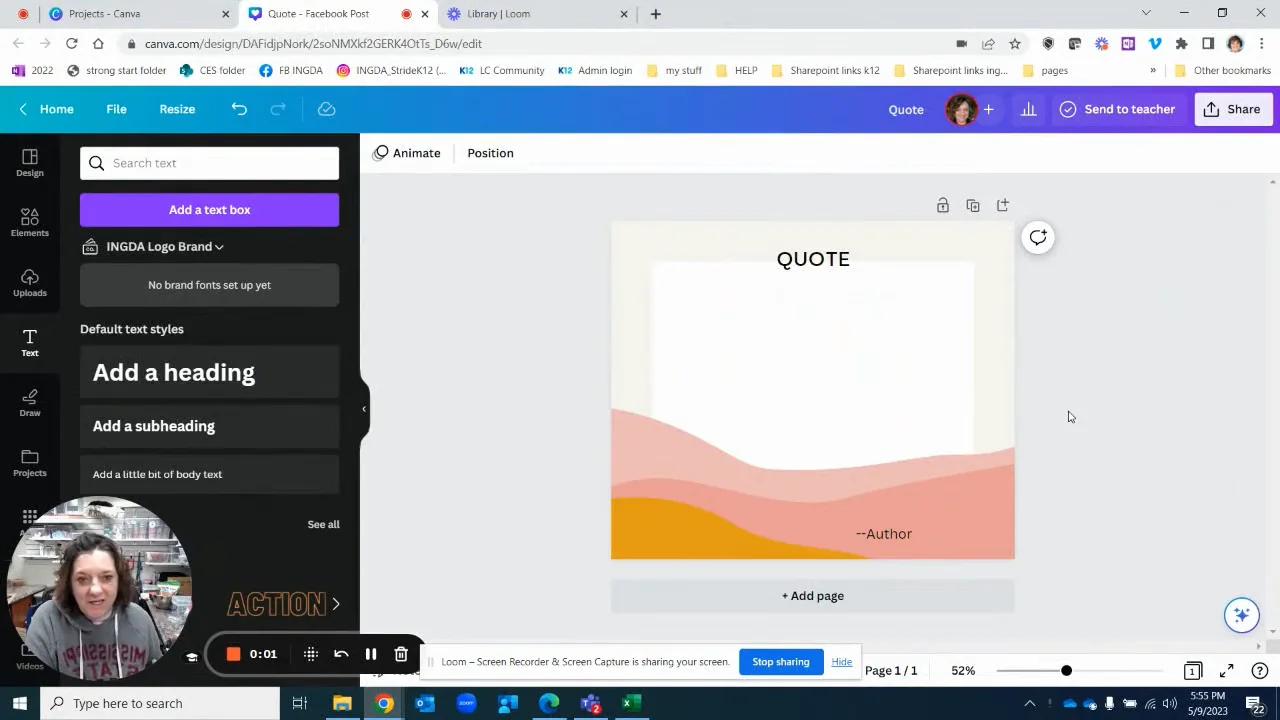The width and height of the screenshot is (1280, 720).
Task: Open the Draw tool in sidebar
Action: 29,402
